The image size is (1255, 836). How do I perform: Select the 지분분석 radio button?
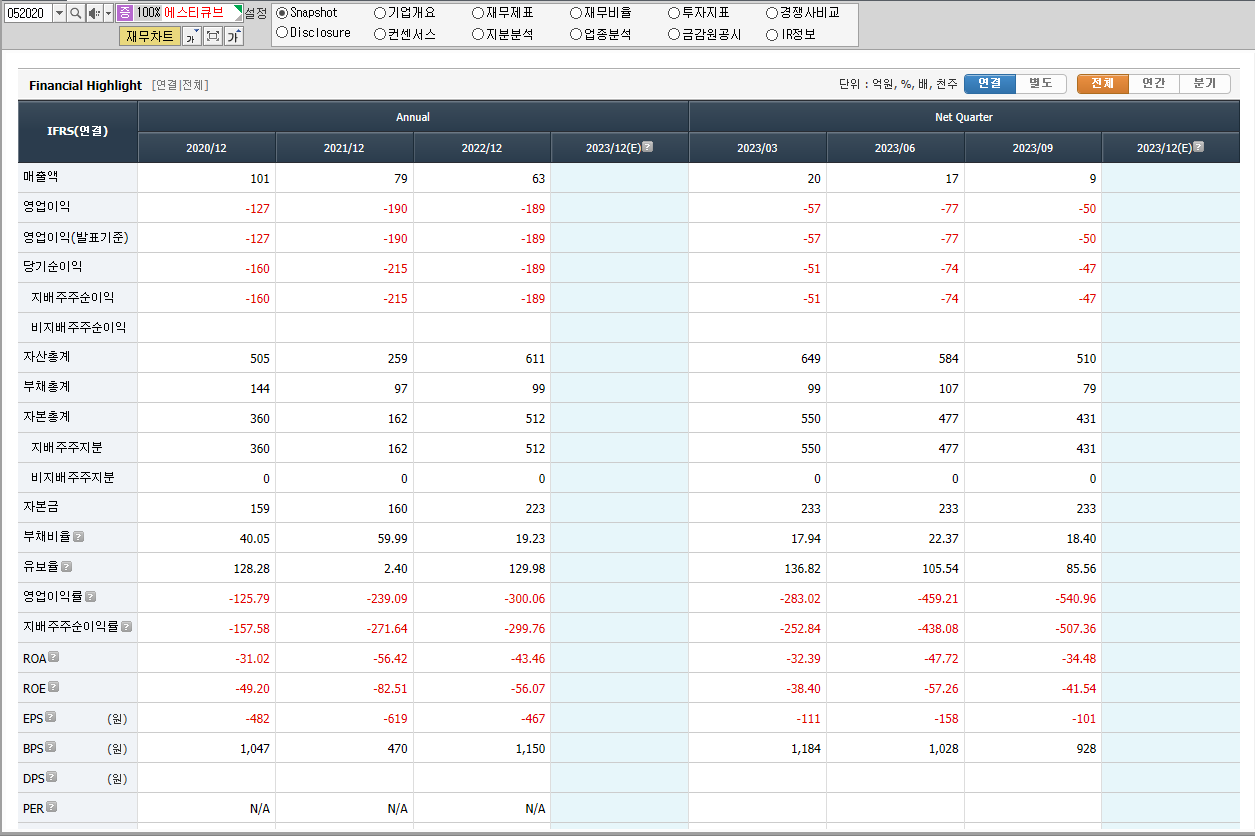click(478, 33)
